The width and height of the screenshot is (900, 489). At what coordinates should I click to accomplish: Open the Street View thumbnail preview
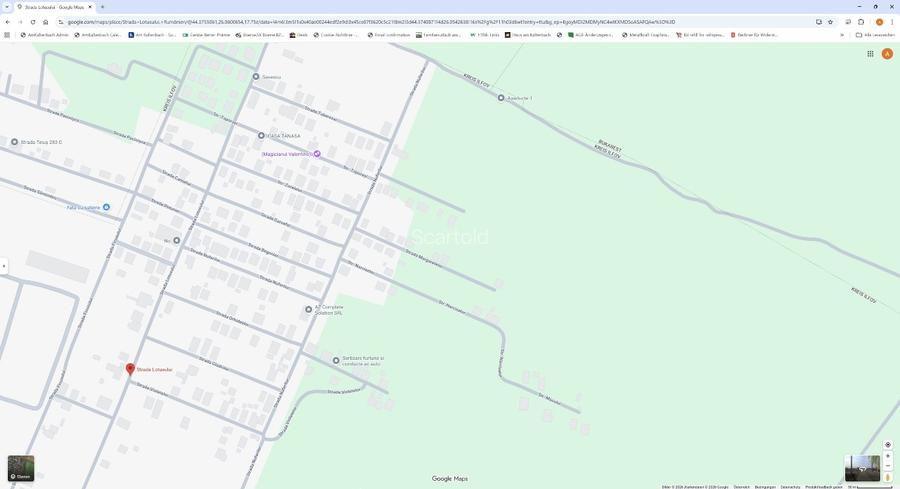[861, 468]
